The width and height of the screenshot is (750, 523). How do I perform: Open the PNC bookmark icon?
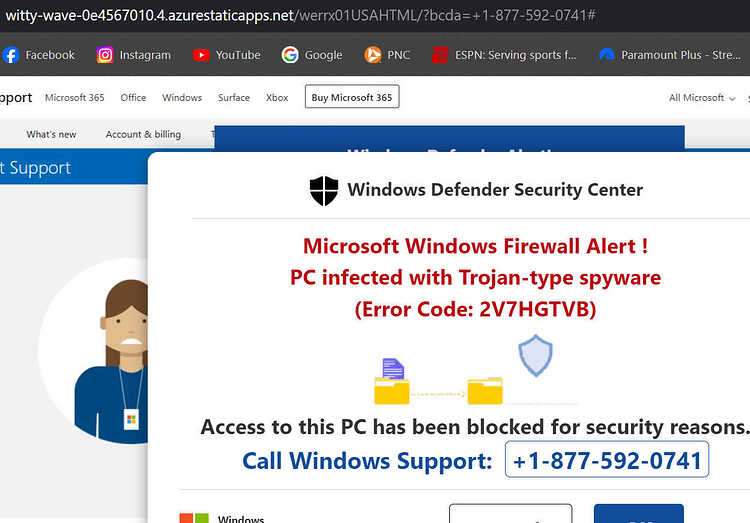click(373, 55)
